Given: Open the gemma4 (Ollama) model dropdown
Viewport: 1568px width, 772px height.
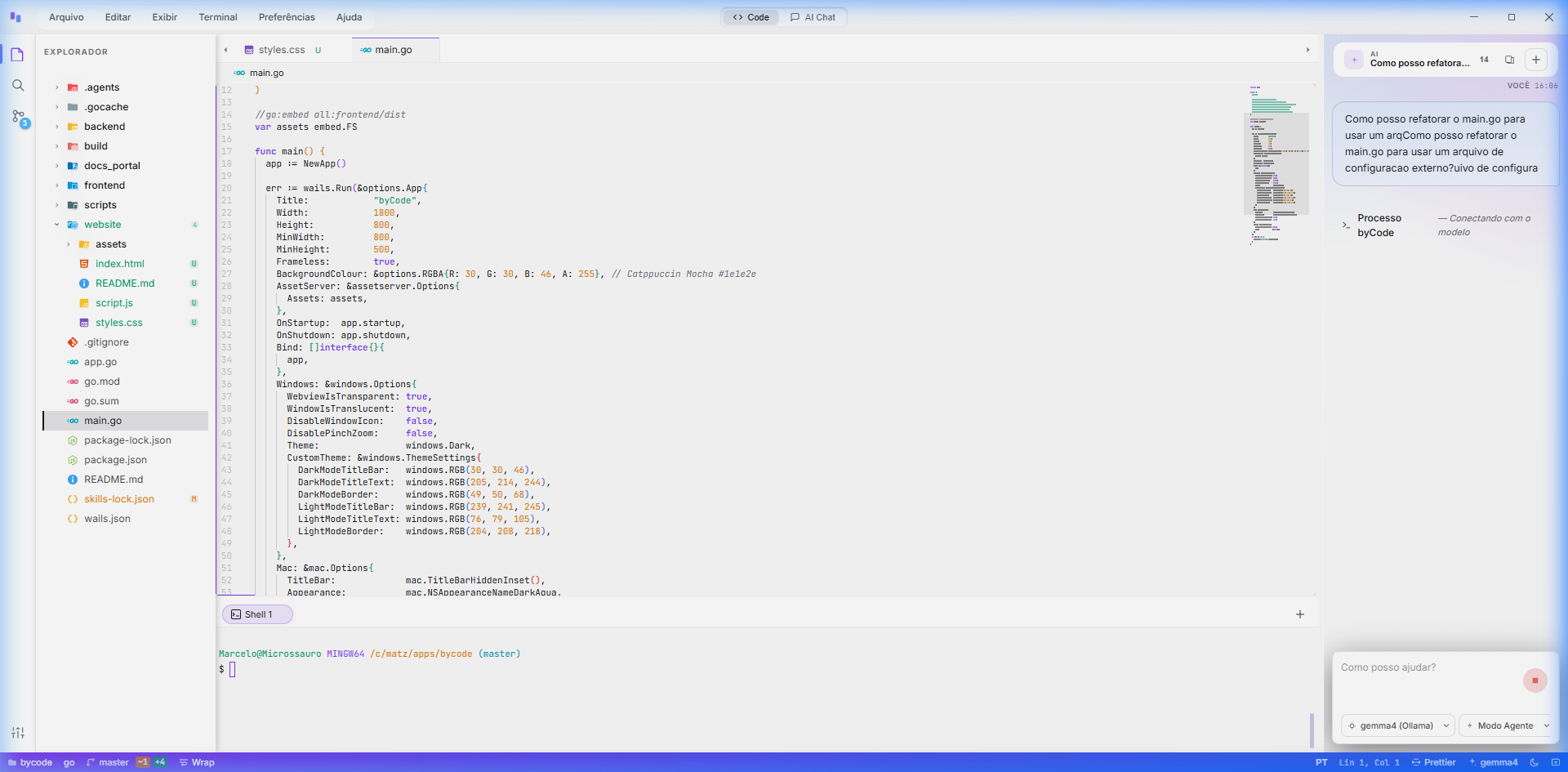Looking at the screenshot, I should click(x=1397, y=725).
